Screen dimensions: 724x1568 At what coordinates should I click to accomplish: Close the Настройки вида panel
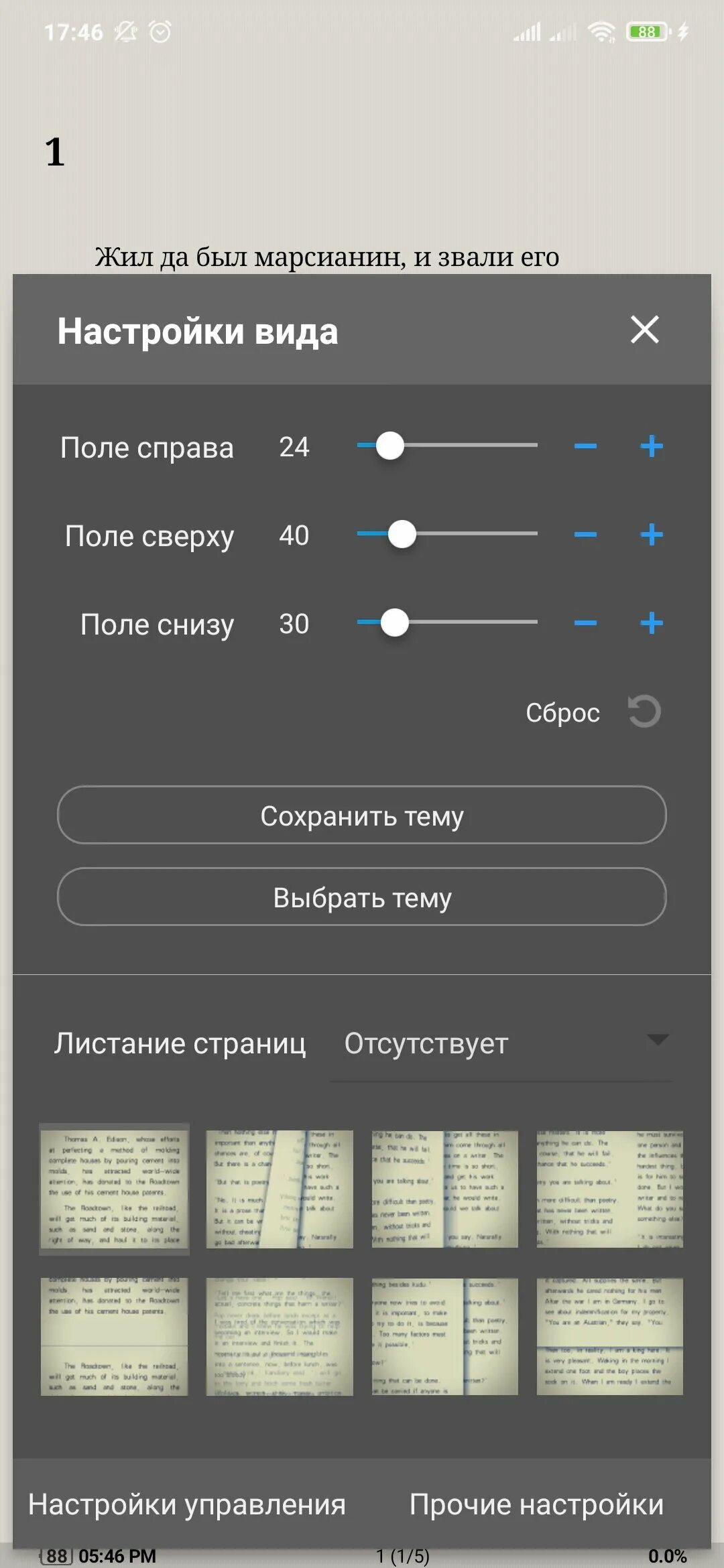645,330
